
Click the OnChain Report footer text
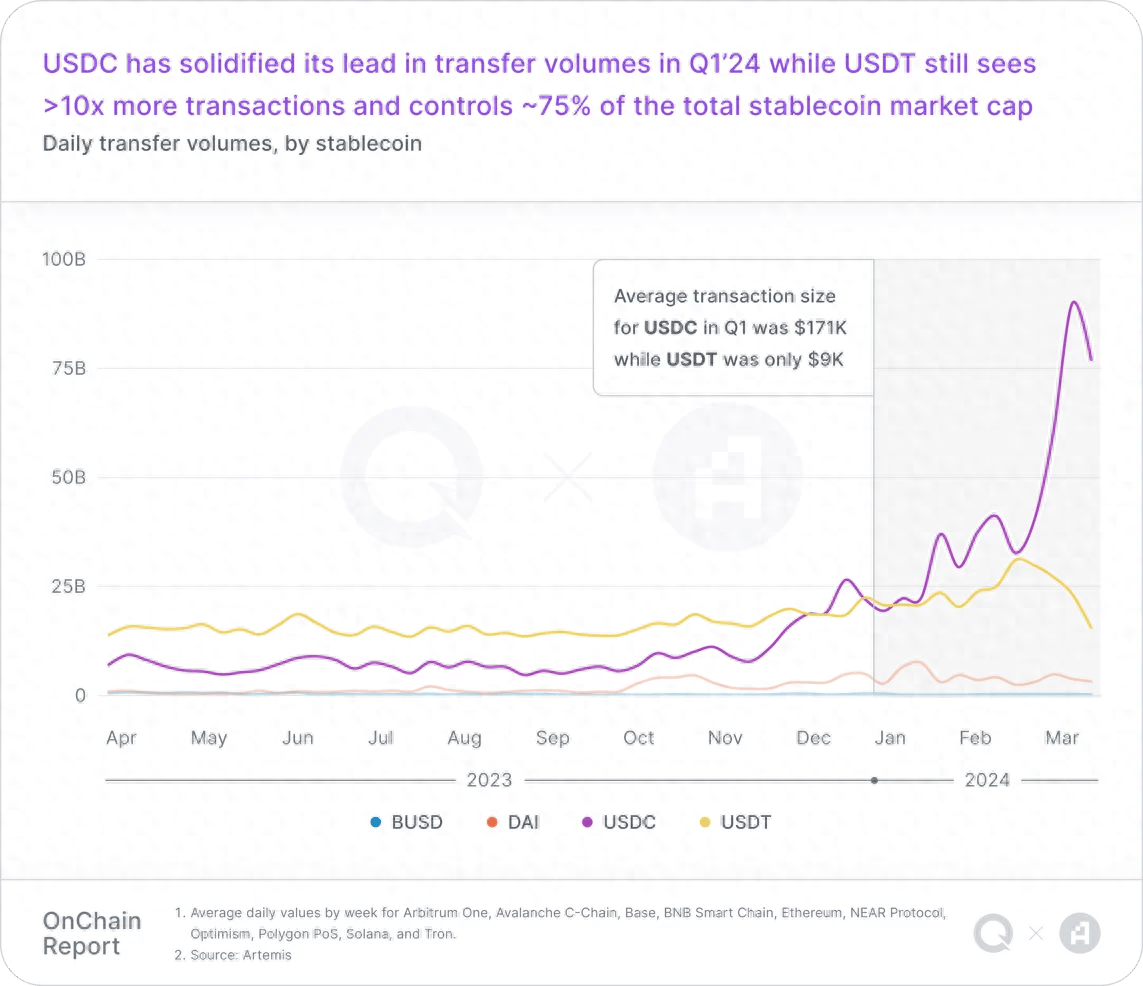point(92,933)
